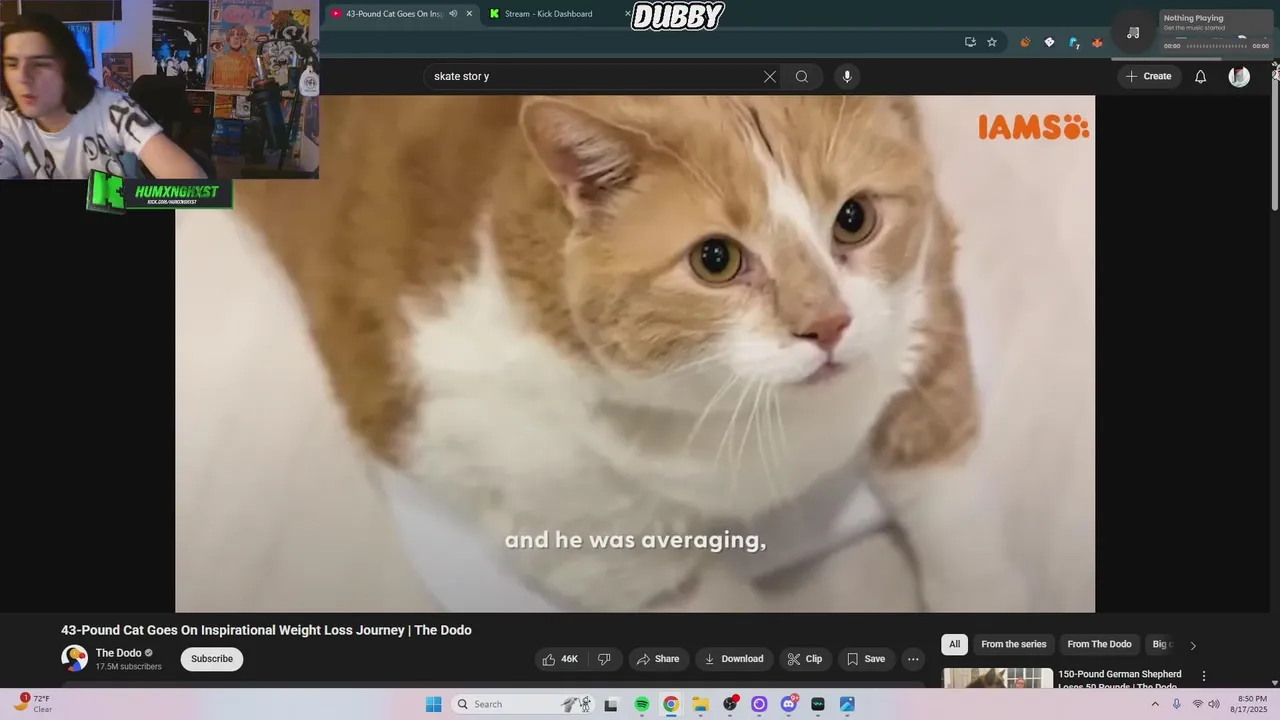Open the purple circle app in taskbar
This screenshot has height=720, width=1280.
pyautogui.click(x=759, y=704)
